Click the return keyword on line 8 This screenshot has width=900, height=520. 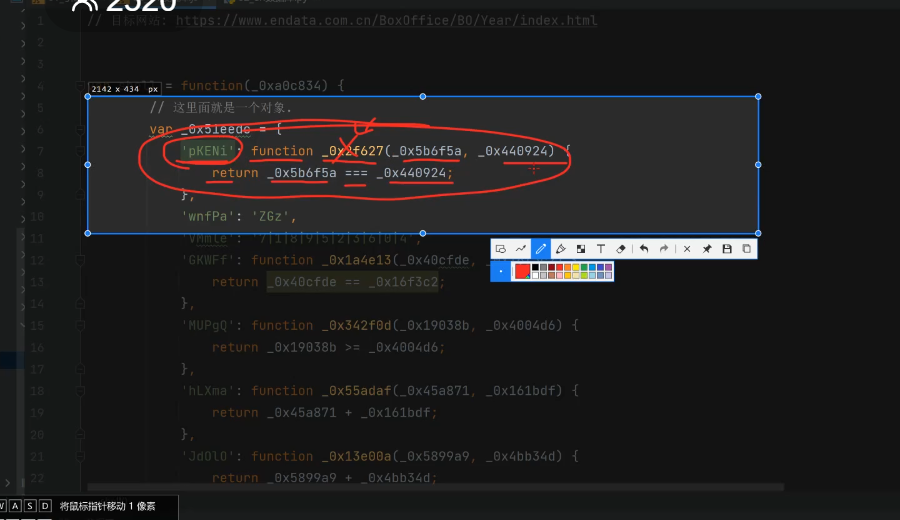[235, 173]
